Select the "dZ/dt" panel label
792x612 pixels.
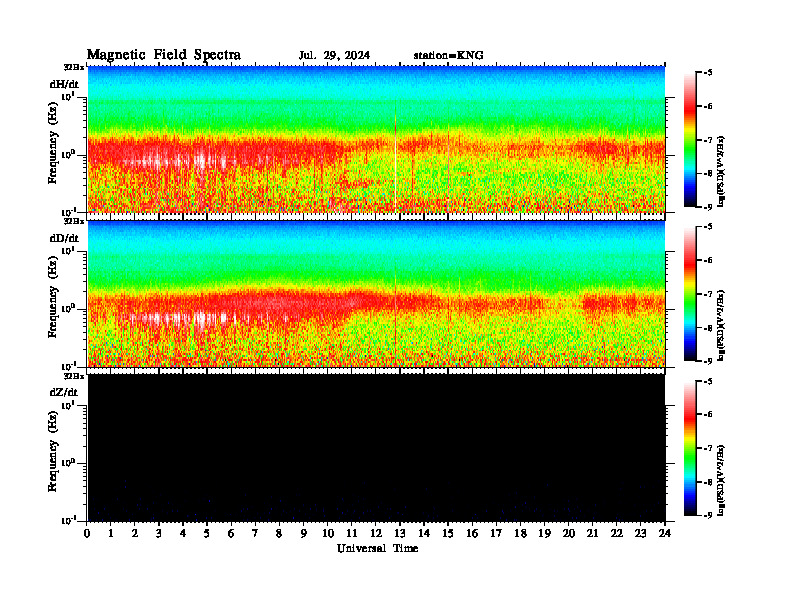(64, 392)
